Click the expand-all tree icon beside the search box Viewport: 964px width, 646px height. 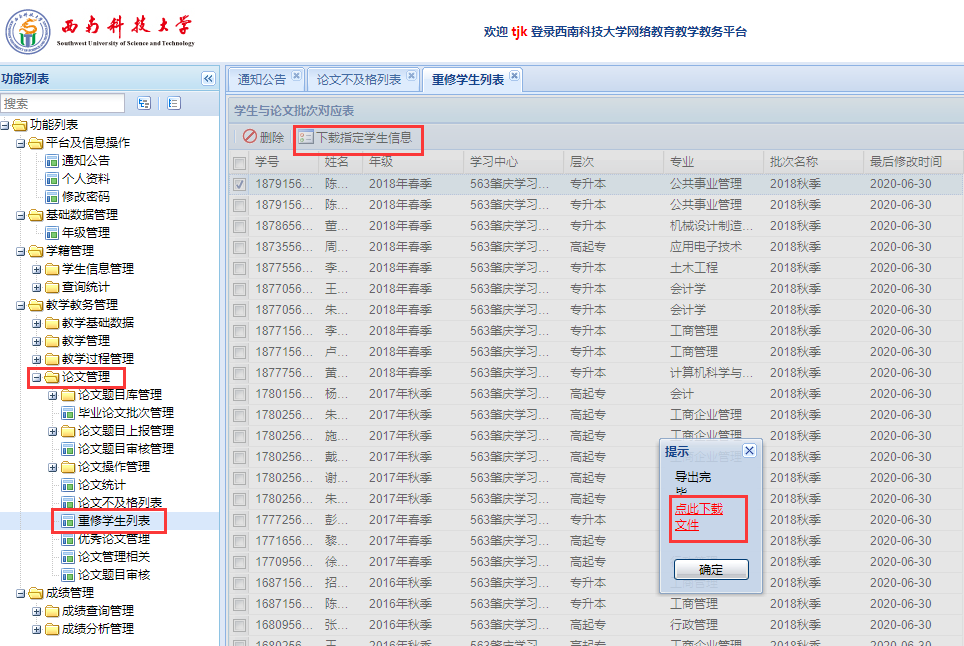144,103
